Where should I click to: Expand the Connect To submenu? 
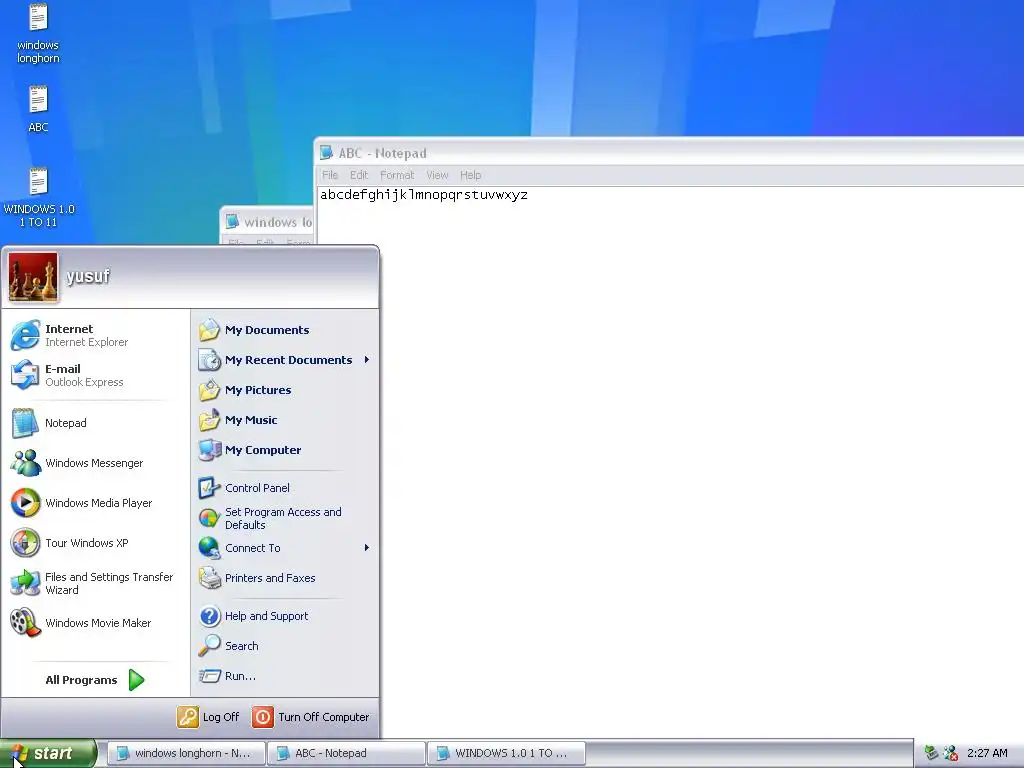point(285,548)
